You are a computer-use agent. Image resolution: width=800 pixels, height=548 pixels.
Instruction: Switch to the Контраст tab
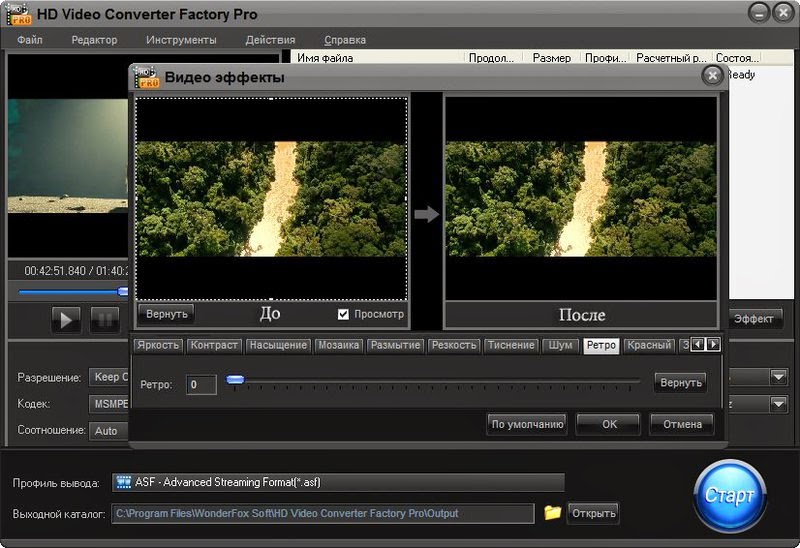pyautogui.click(x=214, y=345)
